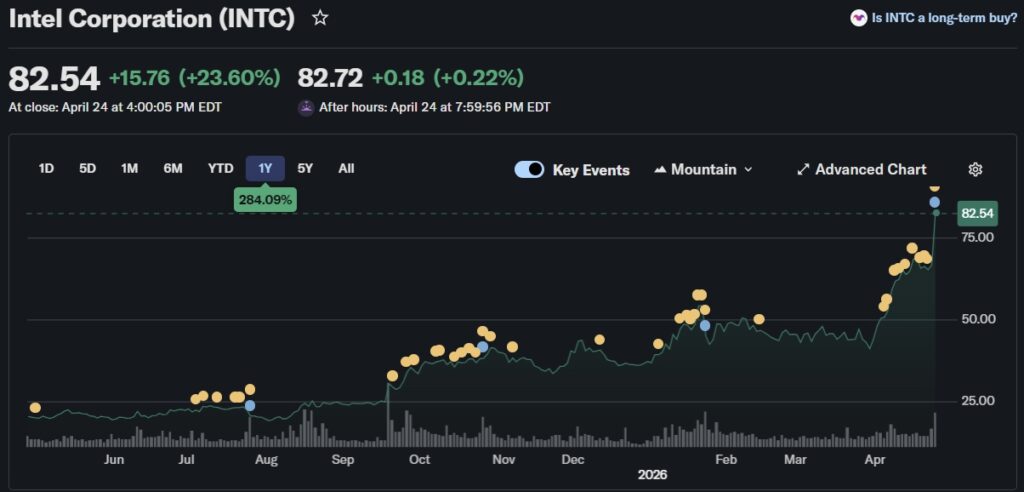Click the expand arrows of Advanced Chart
The image size is (1024, 492).
pos(802,170)
